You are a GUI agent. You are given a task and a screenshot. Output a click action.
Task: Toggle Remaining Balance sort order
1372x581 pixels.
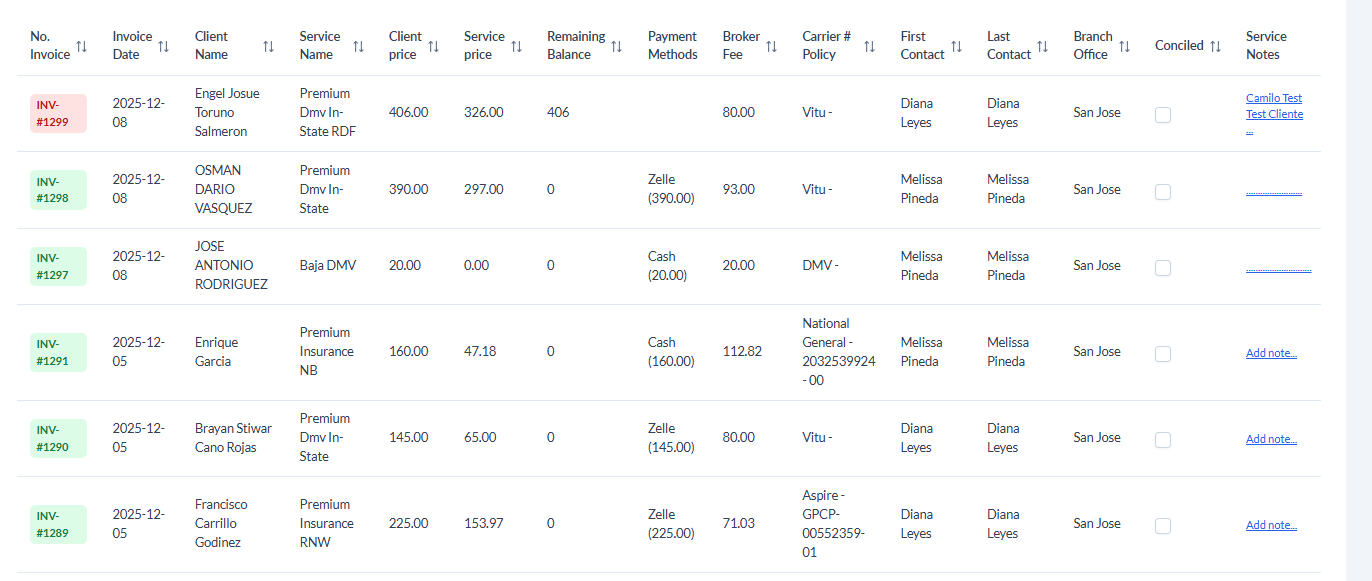coord(616,46)
